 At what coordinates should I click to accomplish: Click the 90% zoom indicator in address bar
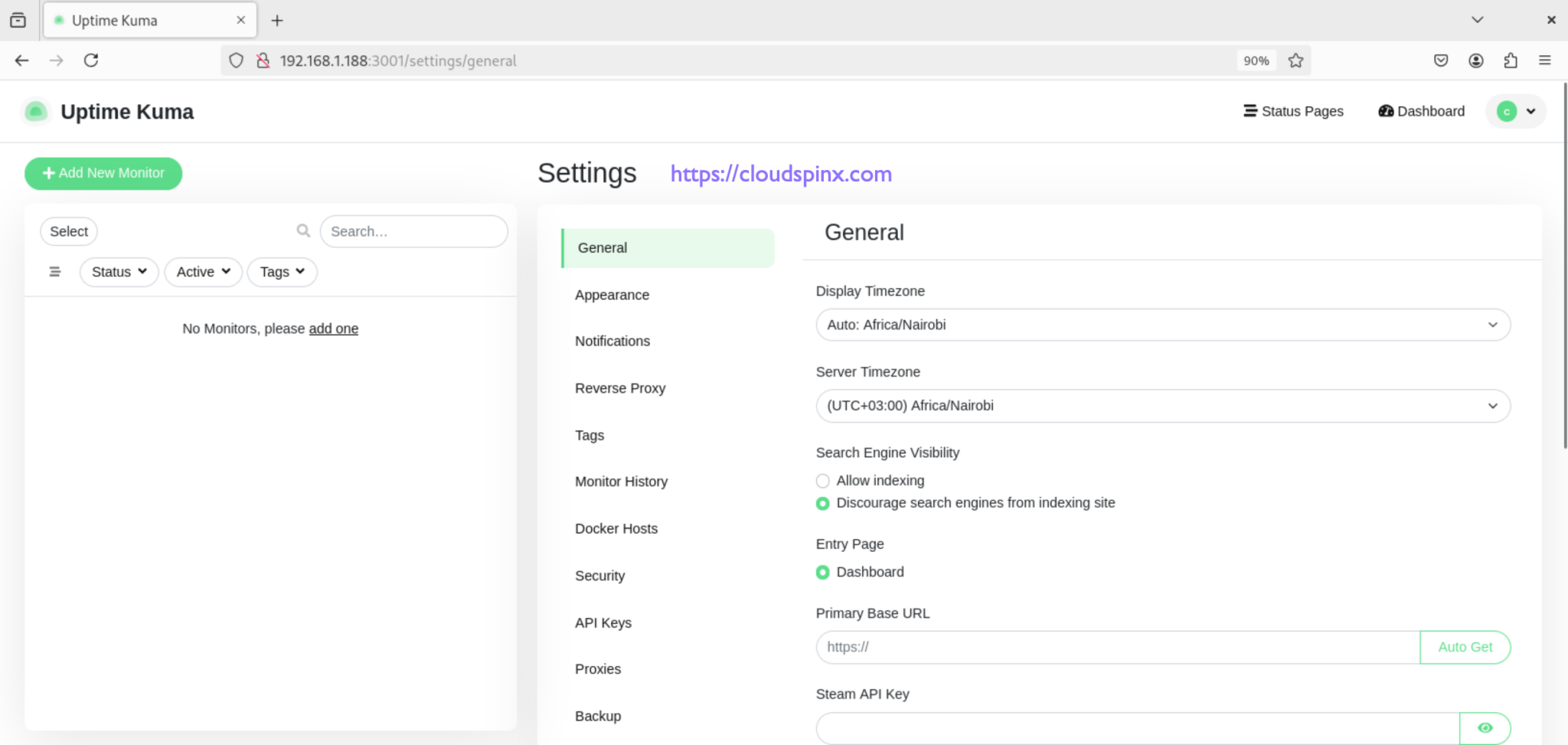pos(1256,60)
